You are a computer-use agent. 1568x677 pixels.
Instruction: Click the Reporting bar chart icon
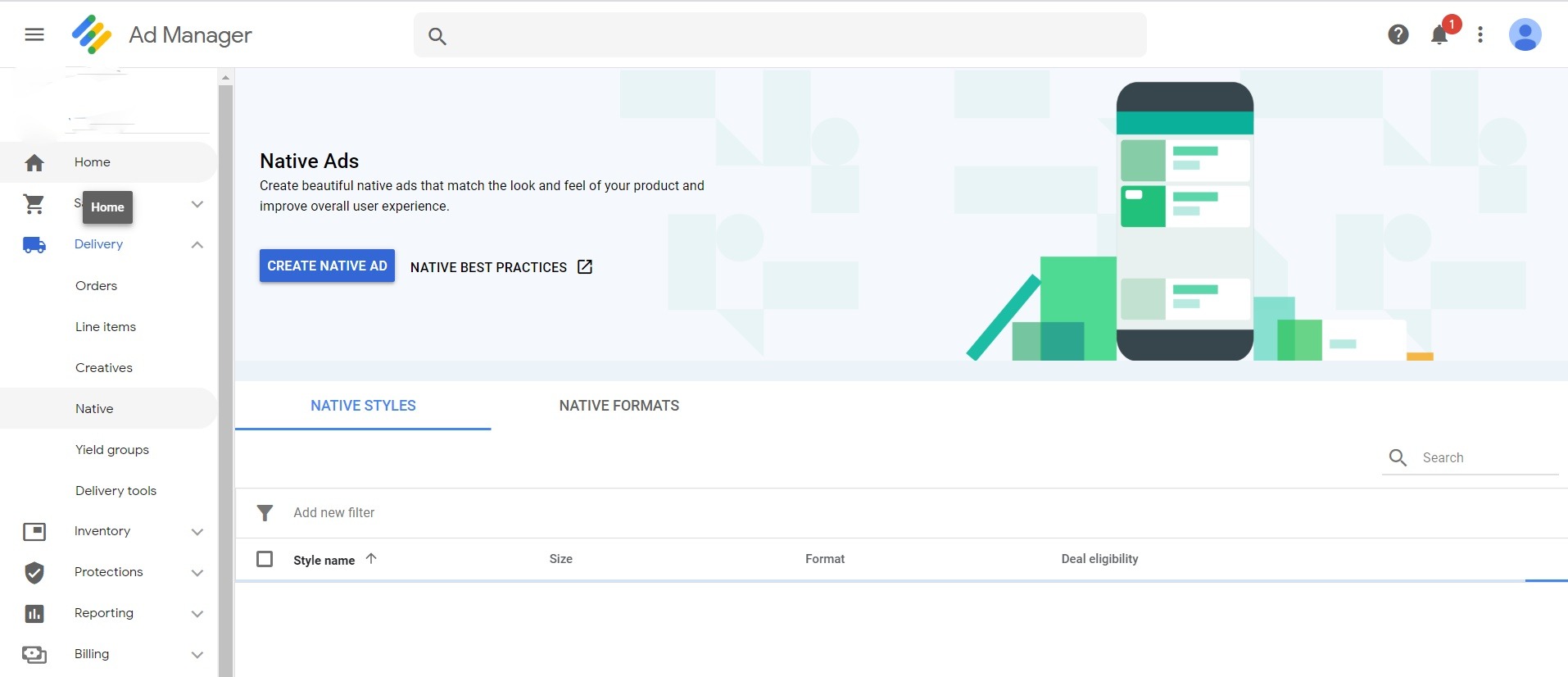[x=34, y=614]
